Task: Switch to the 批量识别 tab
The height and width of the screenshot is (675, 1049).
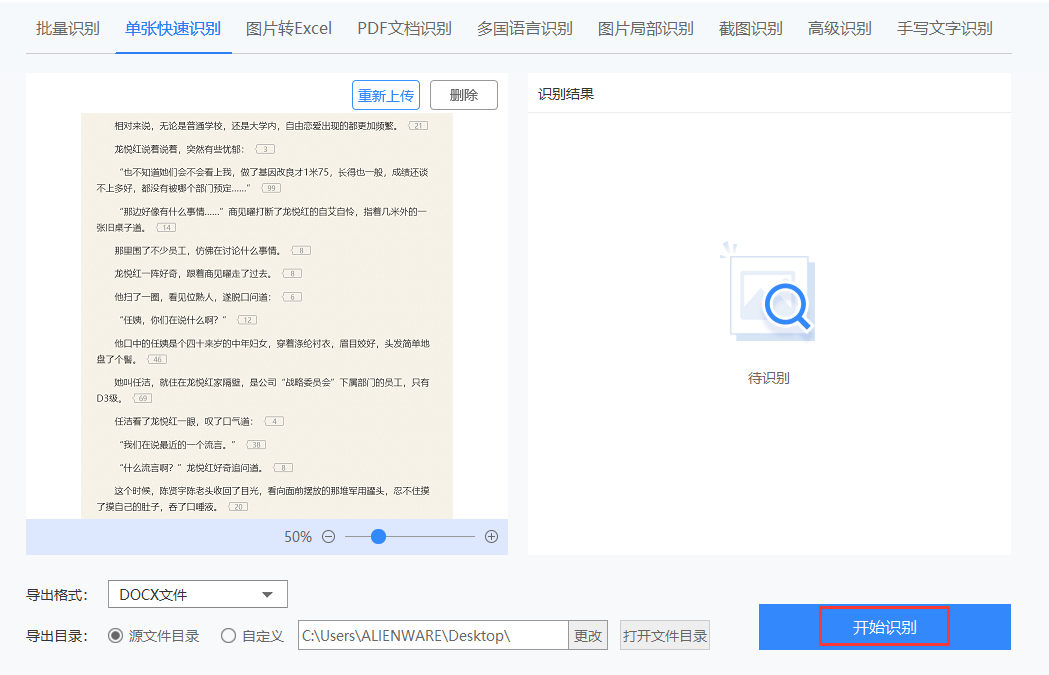Action: tap(68, 29)
